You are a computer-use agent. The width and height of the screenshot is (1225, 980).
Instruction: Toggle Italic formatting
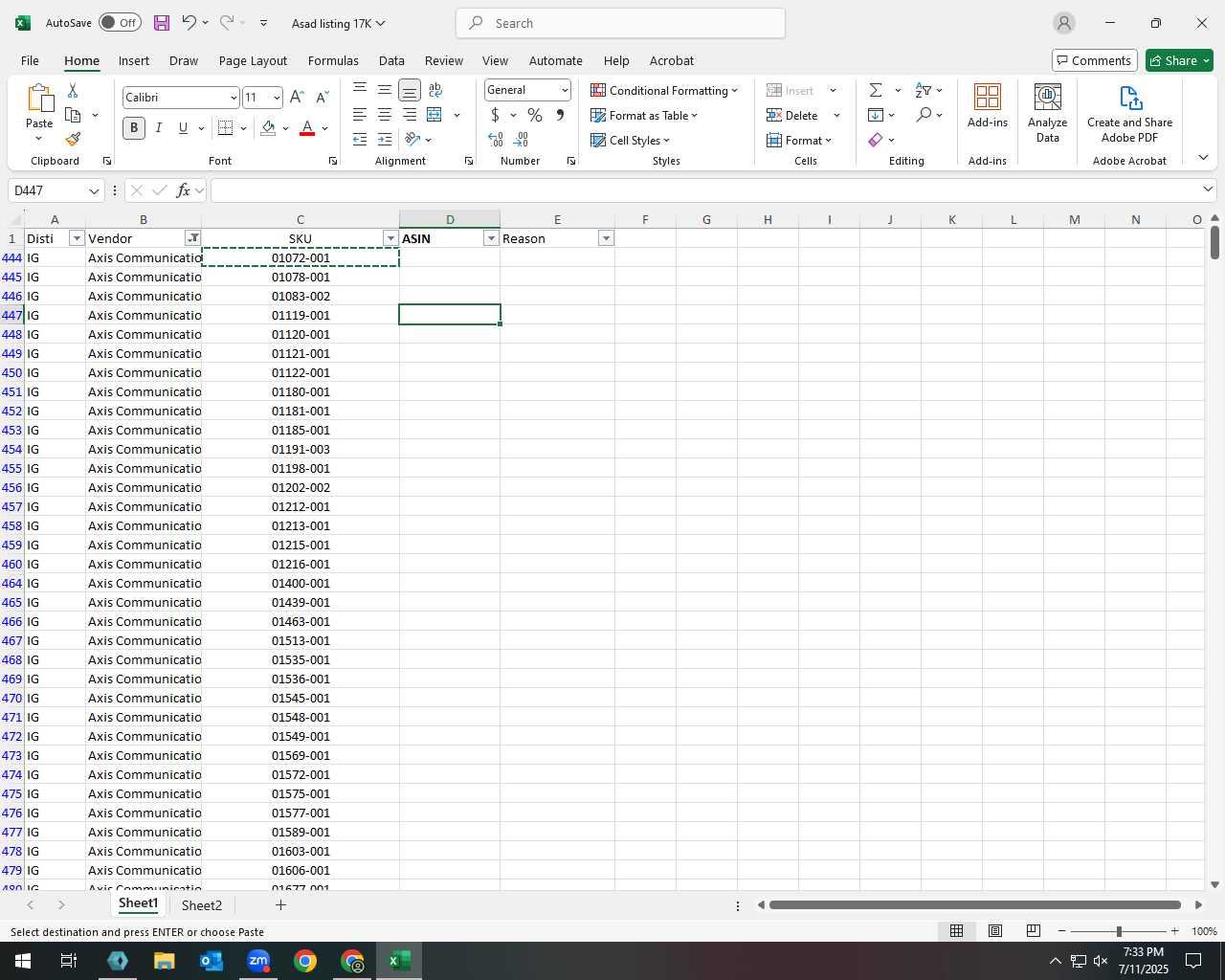point(159,128)
